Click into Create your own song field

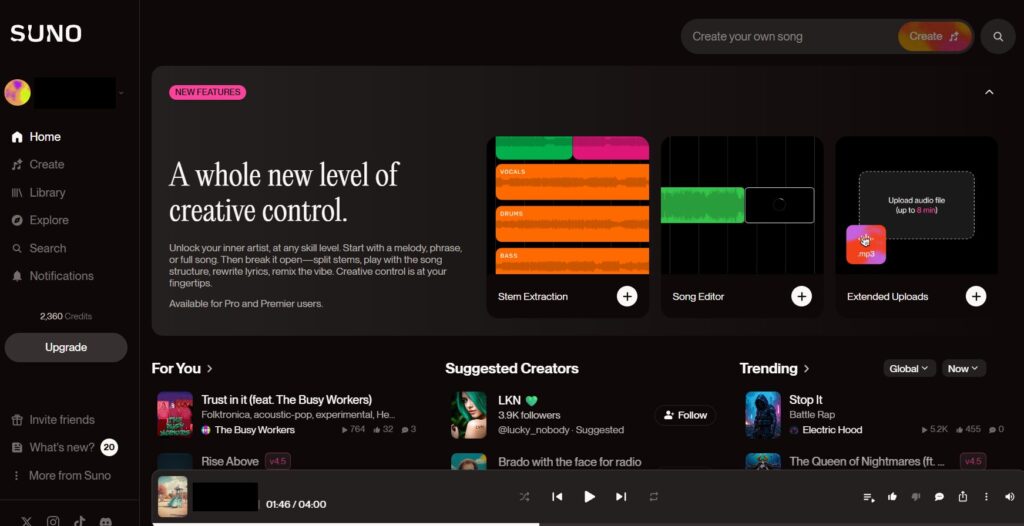coord(790,37)
